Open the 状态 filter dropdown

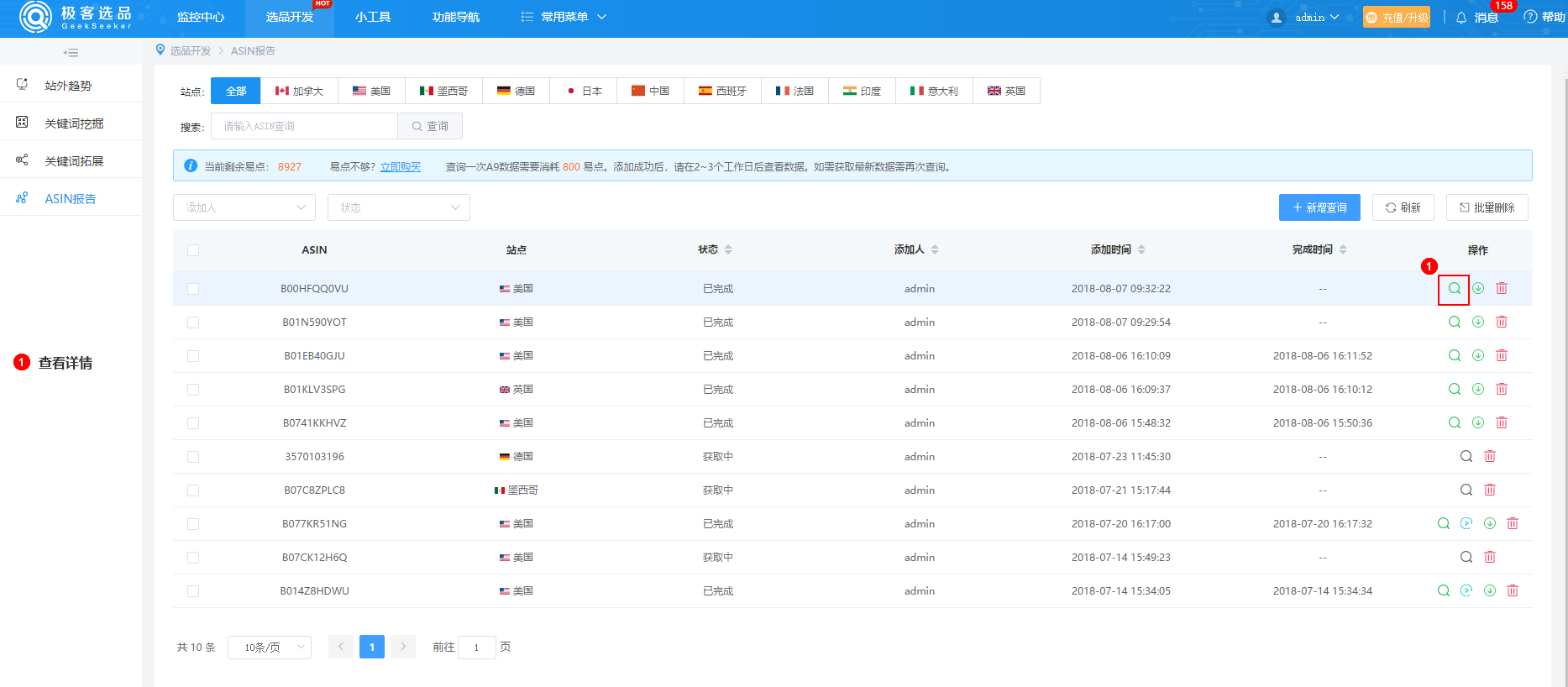coord(399,207)
